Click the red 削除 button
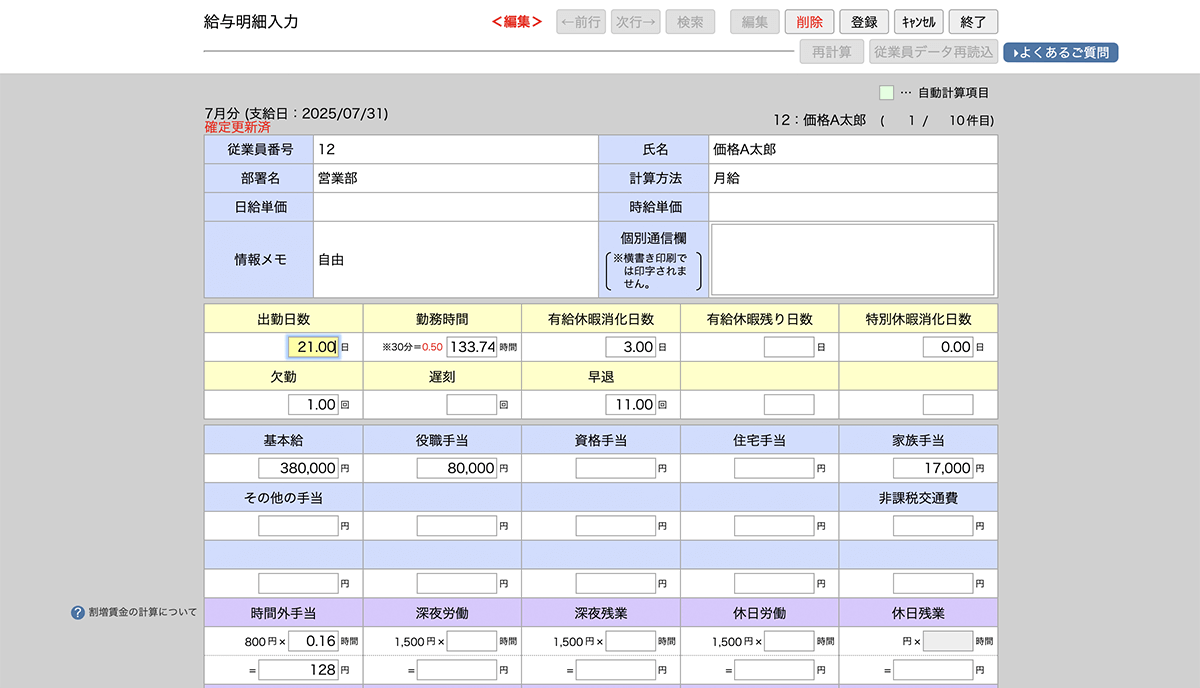1200x688 pixels. tap(810, 22)
